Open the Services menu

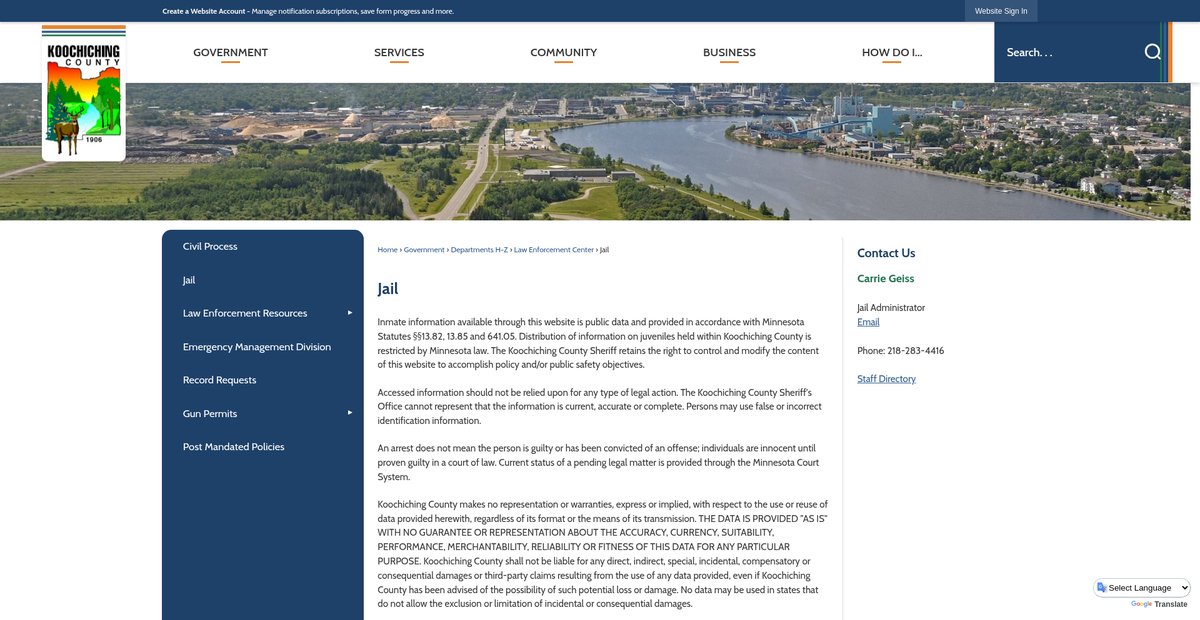point(399,53)
